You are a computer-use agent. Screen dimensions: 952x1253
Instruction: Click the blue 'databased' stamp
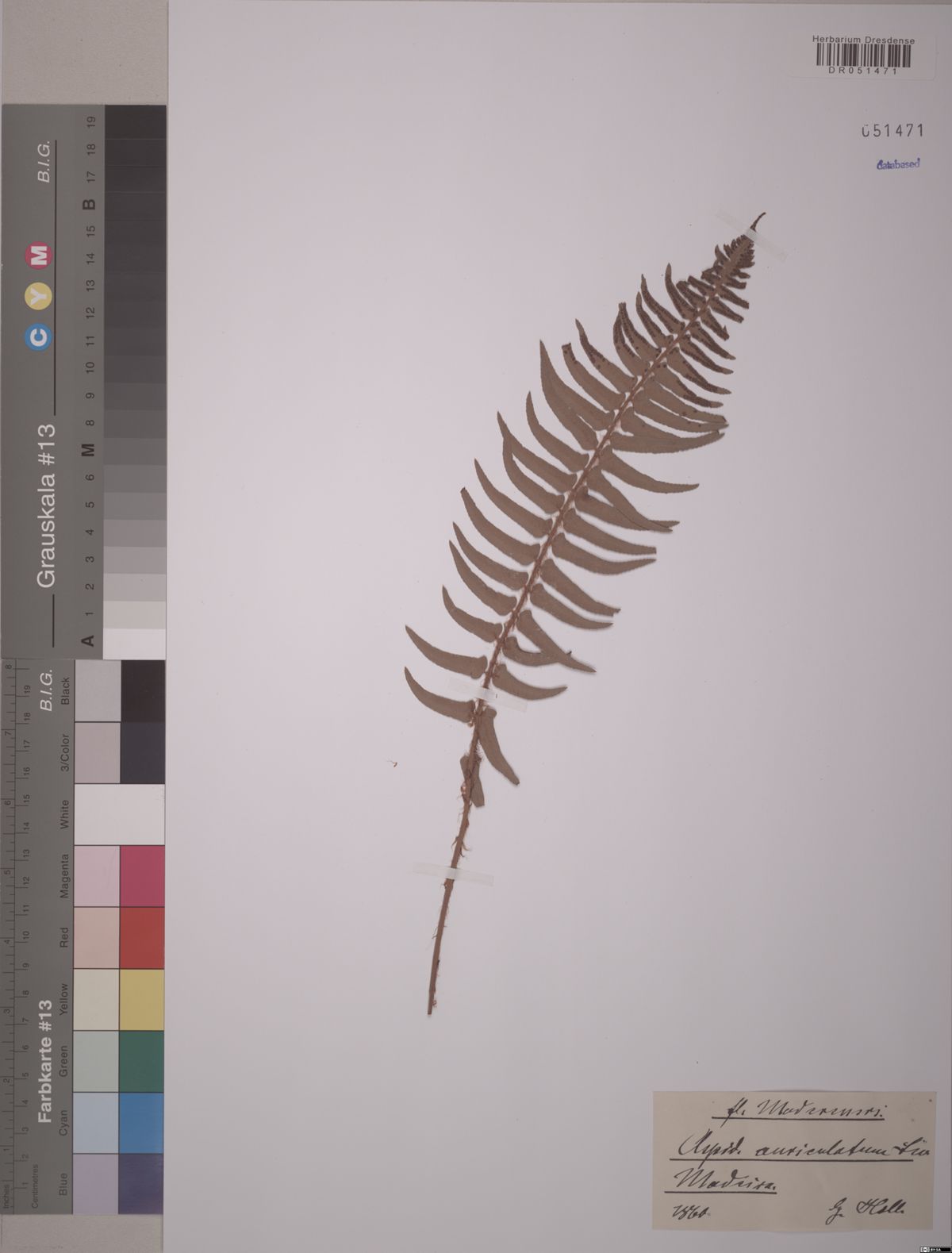coord(898,164)
